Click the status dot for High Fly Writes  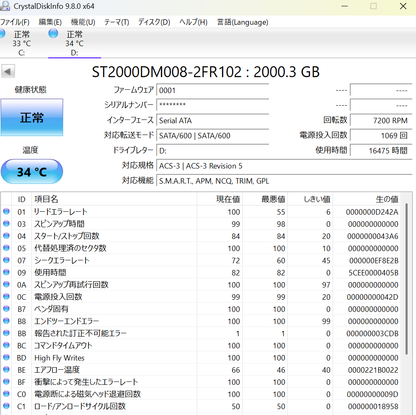coord(6,357)
